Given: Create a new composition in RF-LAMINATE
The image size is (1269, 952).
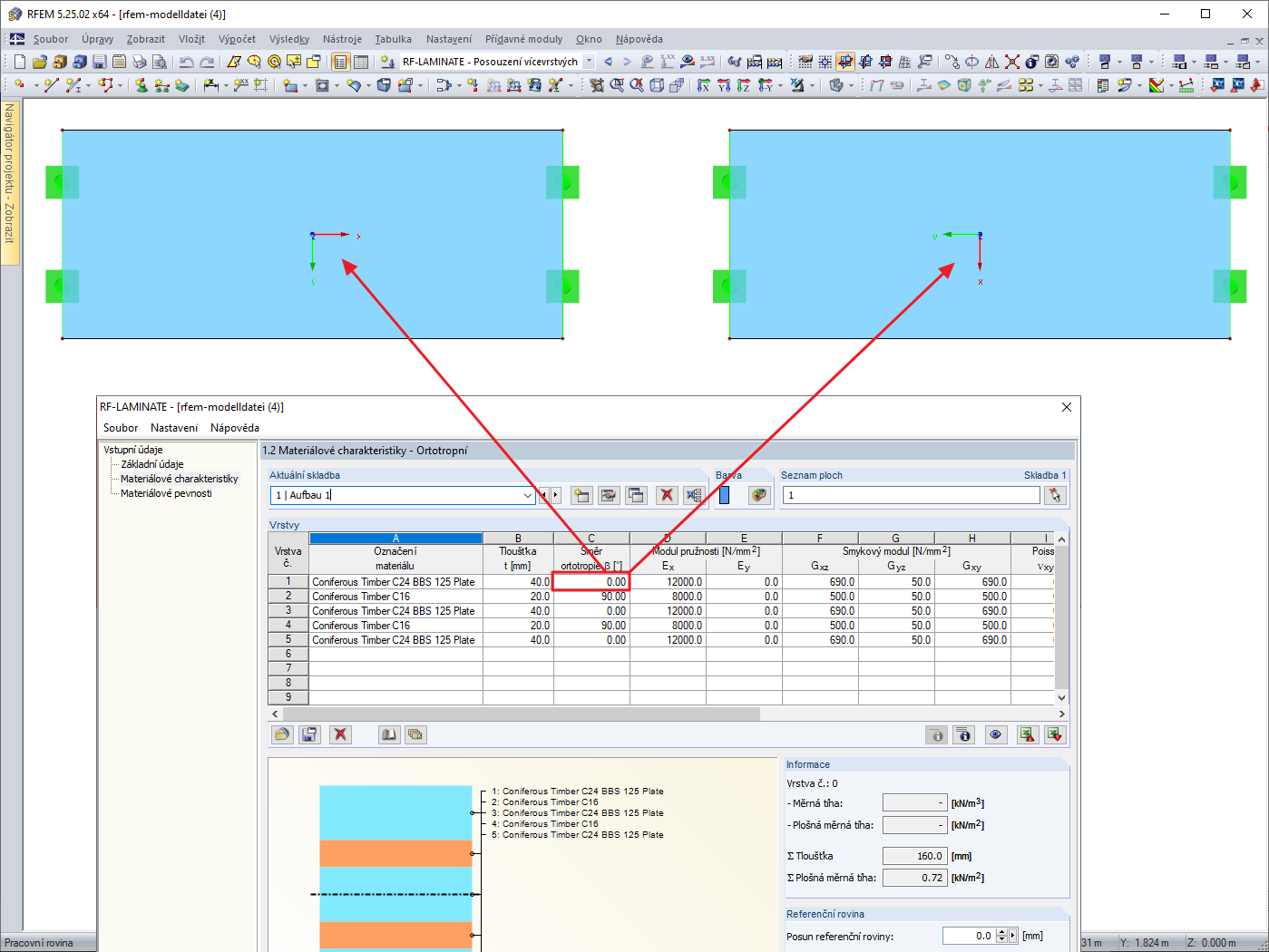Looking at the screenshot, I should pos(581,495).
